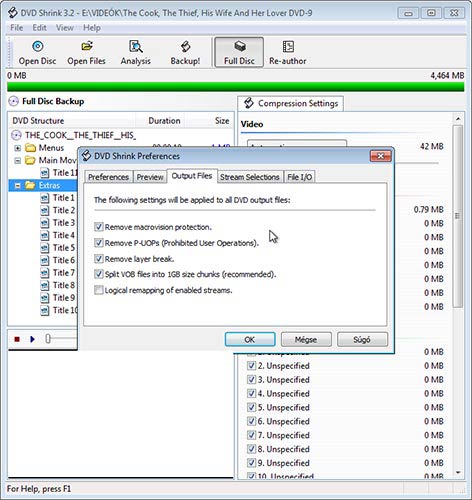Click the Extras folder icon

pos(30,185)
